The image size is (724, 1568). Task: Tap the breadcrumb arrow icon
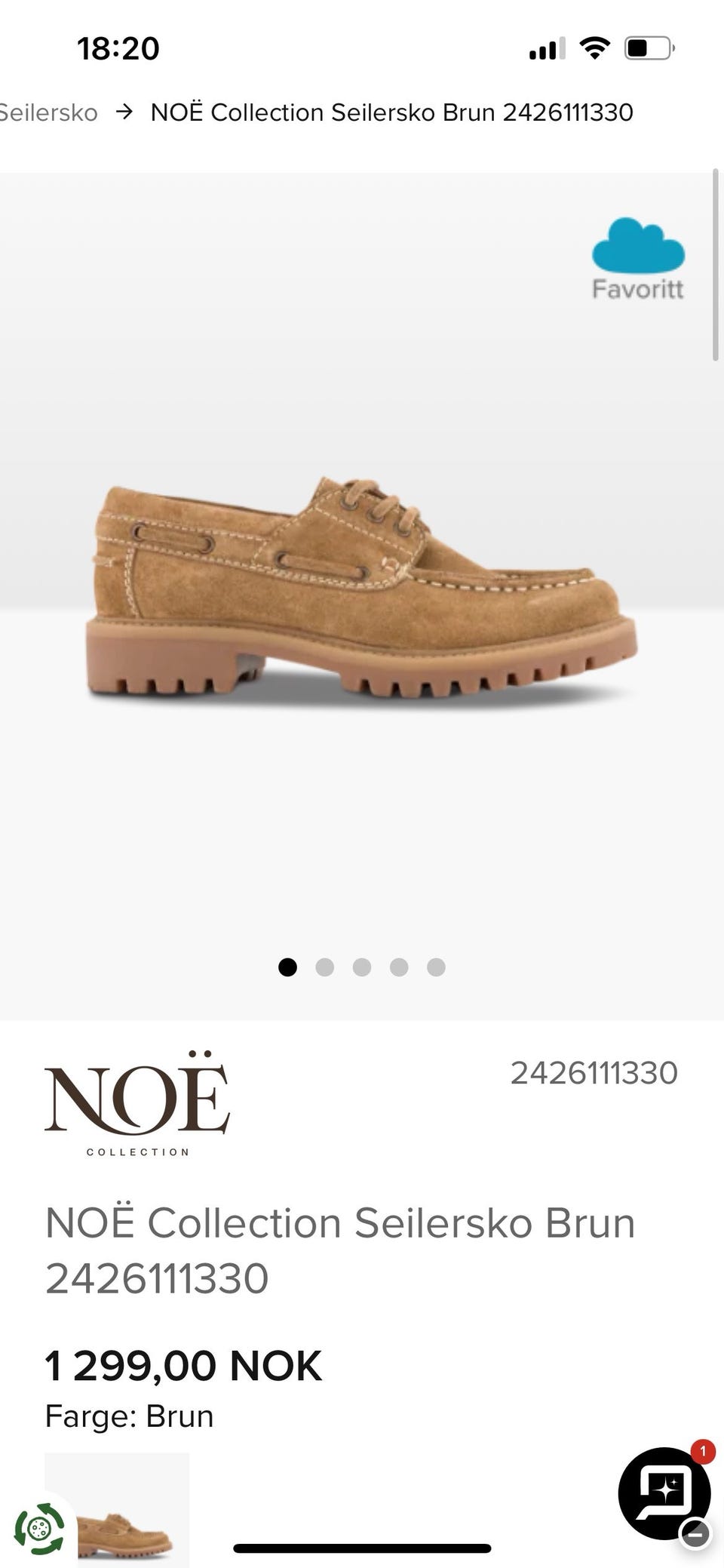click(124, 112)
